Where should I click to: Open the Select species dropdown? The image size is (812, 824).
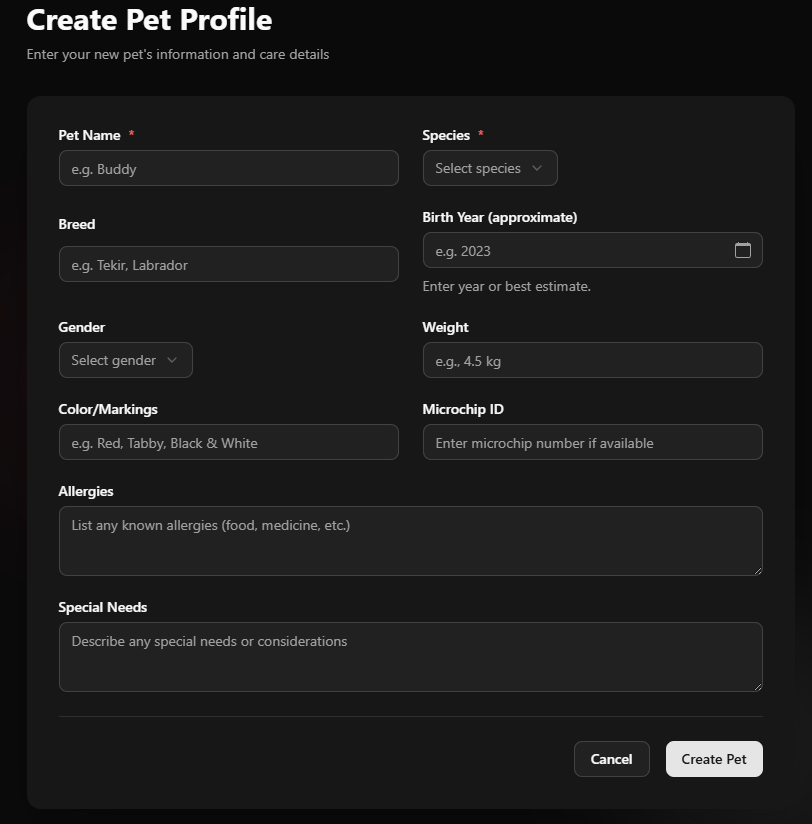click(490, 168)
